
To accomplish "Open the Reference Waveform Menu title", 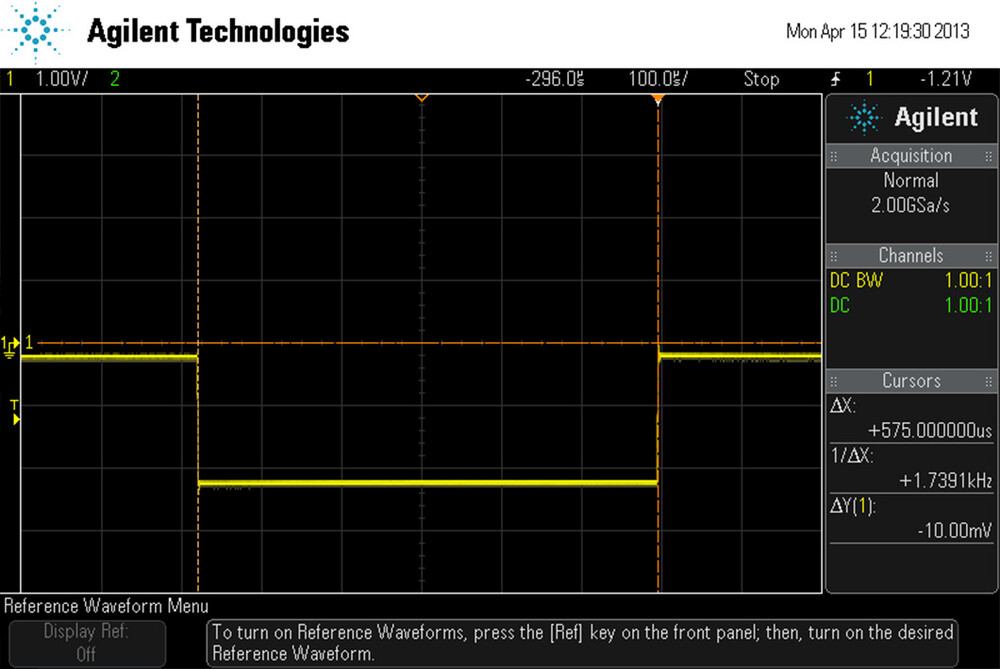I will [x=106, y=606].
